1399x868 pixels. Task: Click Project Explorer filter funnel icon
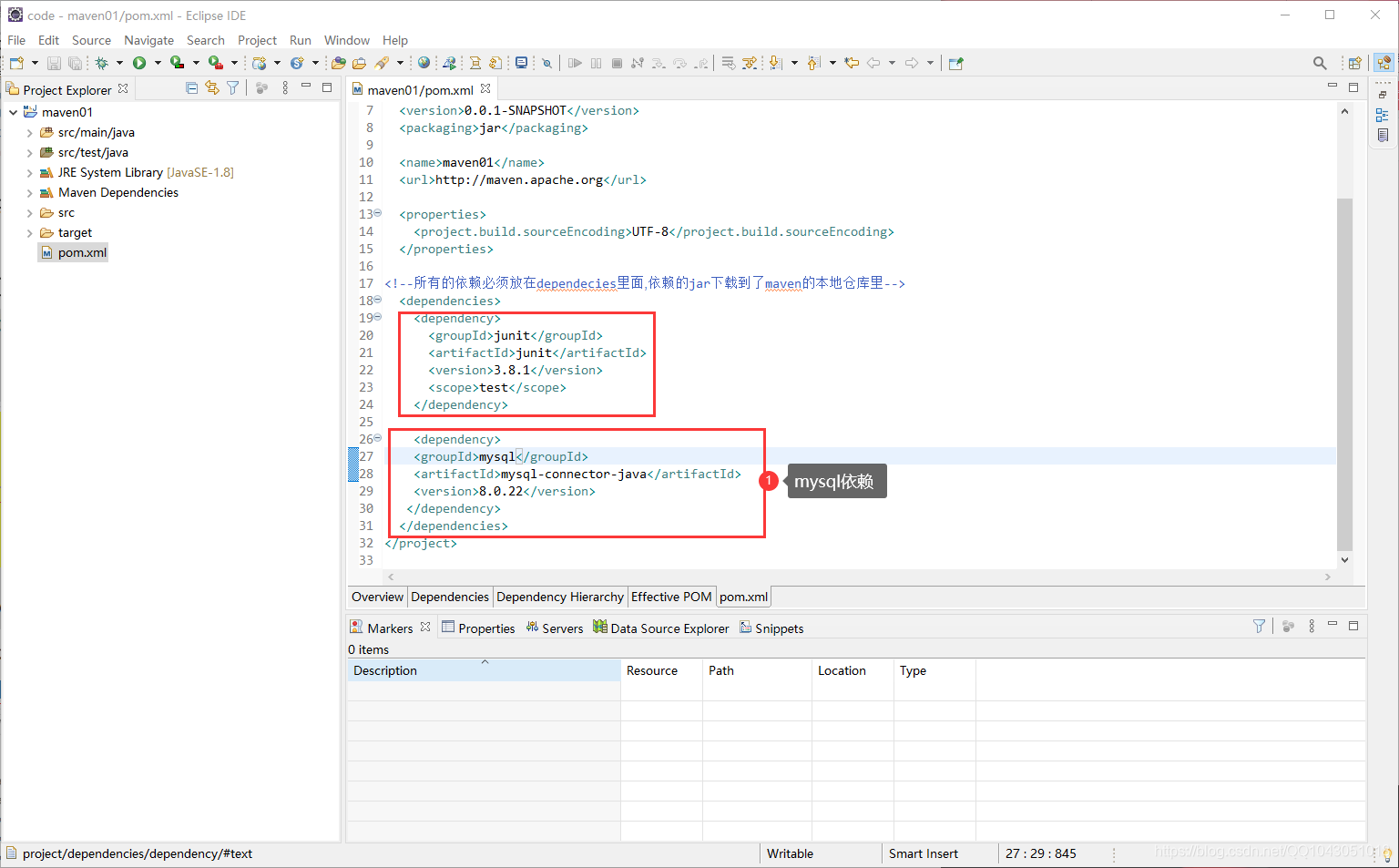coord(233,87)
